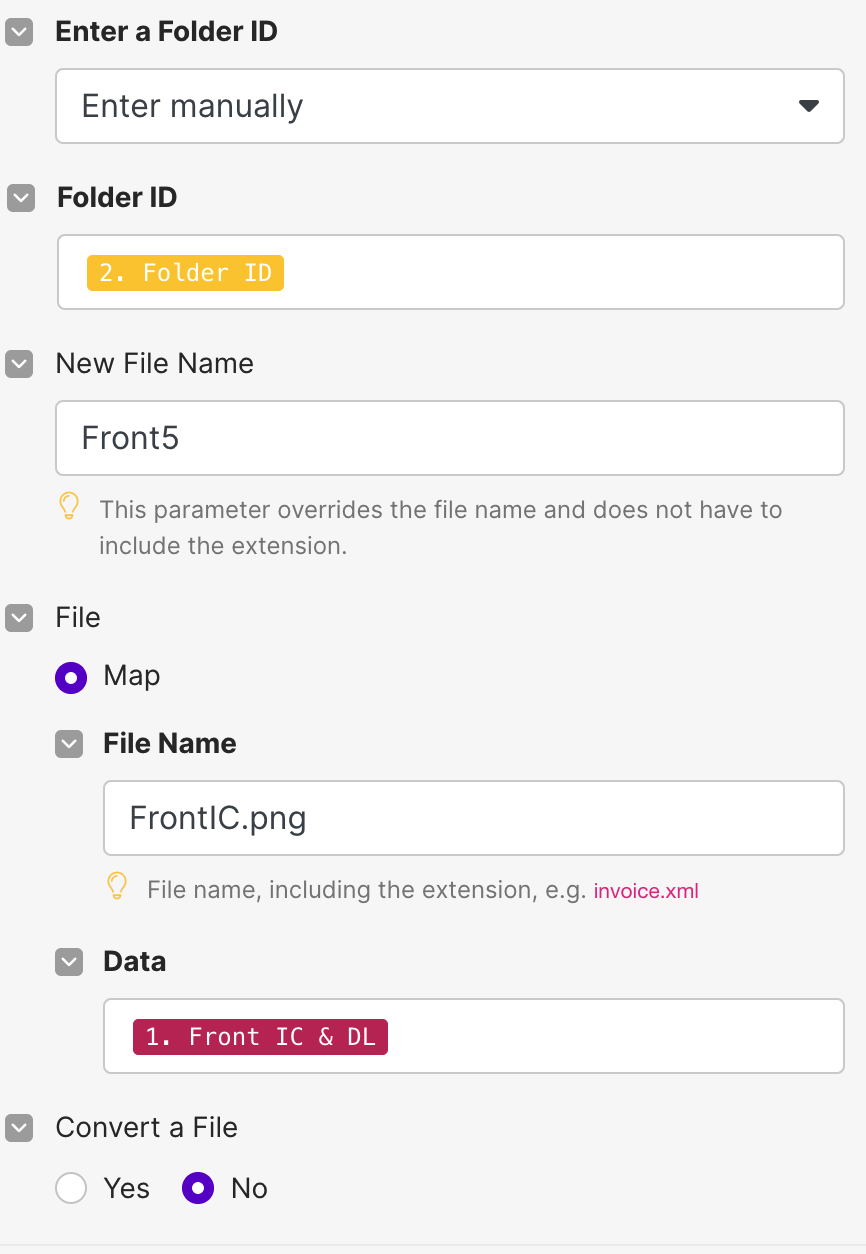866x1254 pixels.
Task: Click the lightbulb tip icon under File Name
Action: click(116, 888)
